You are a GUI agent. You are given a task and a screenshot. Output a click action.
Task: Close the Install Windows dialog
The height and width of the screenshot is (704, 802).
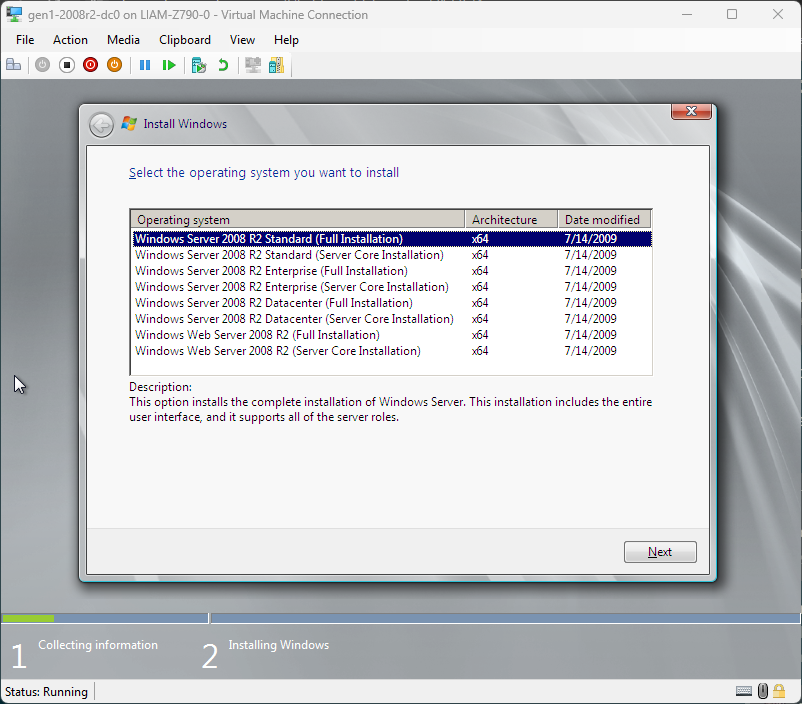pos(691,111)
